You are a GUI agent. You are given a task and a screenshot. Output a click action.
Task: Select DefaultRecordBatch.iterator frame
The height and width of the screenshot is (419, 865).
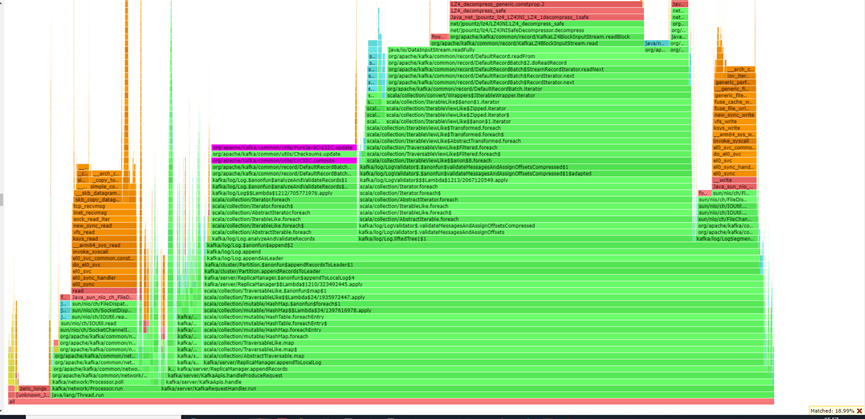[x=538, y=89]
